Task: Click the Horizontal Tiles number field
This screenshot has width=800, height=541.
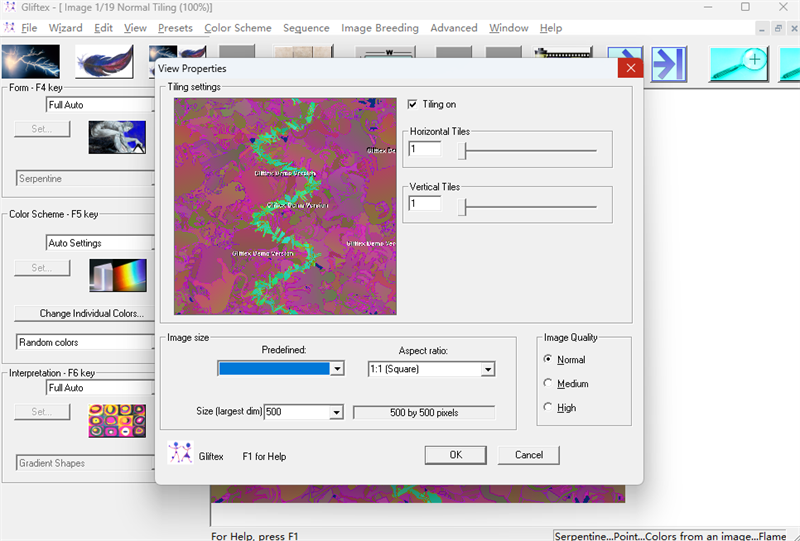Action: tap(424, 149)
